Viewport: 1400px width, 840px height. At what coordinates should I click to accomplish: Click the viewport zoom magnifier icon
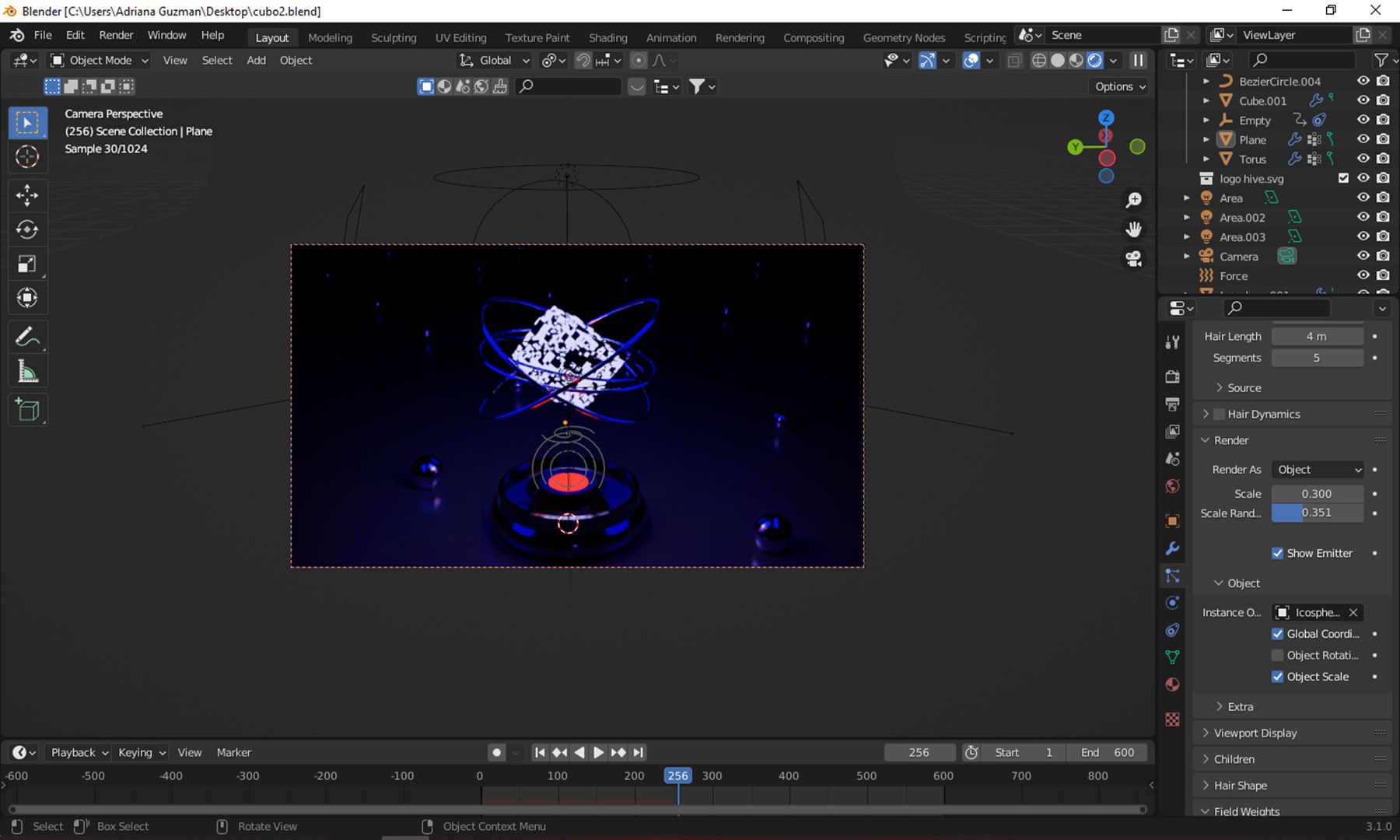click(x=1134, y=200)
